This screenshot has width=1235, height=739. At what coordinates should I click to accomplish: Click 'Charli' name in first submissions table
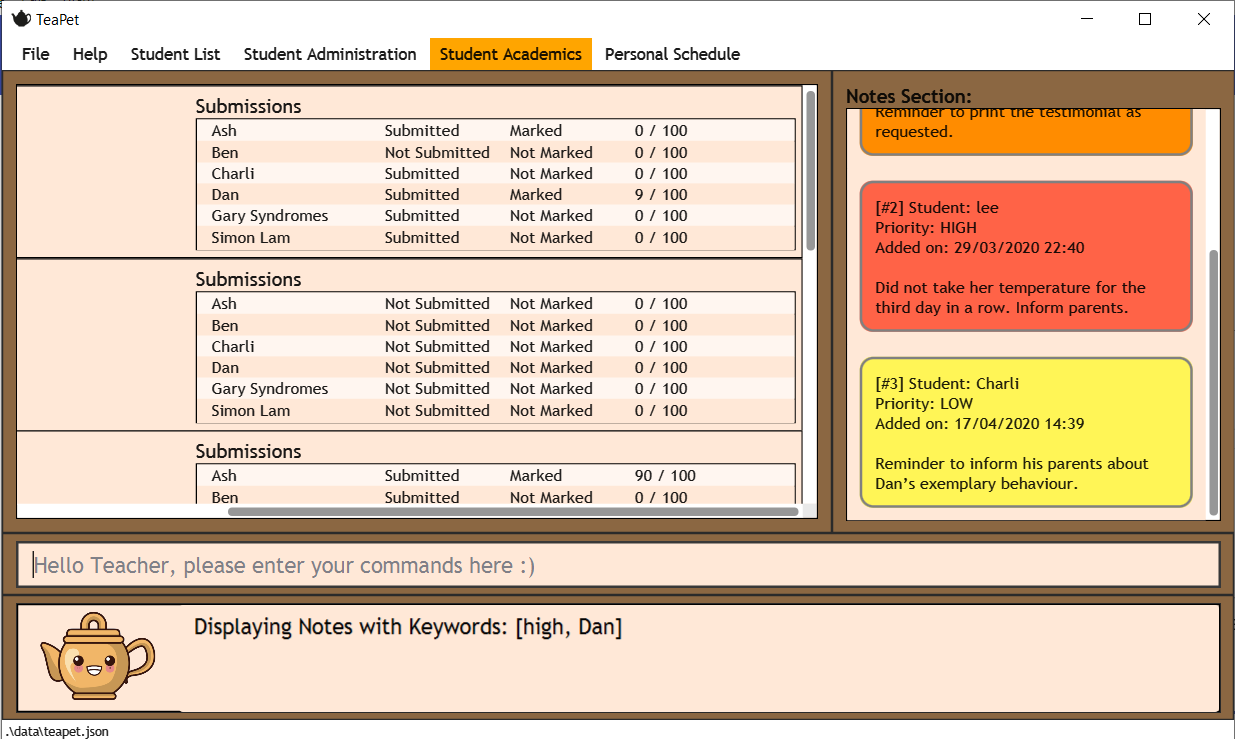pyautogui.click(x=233, y=174)
